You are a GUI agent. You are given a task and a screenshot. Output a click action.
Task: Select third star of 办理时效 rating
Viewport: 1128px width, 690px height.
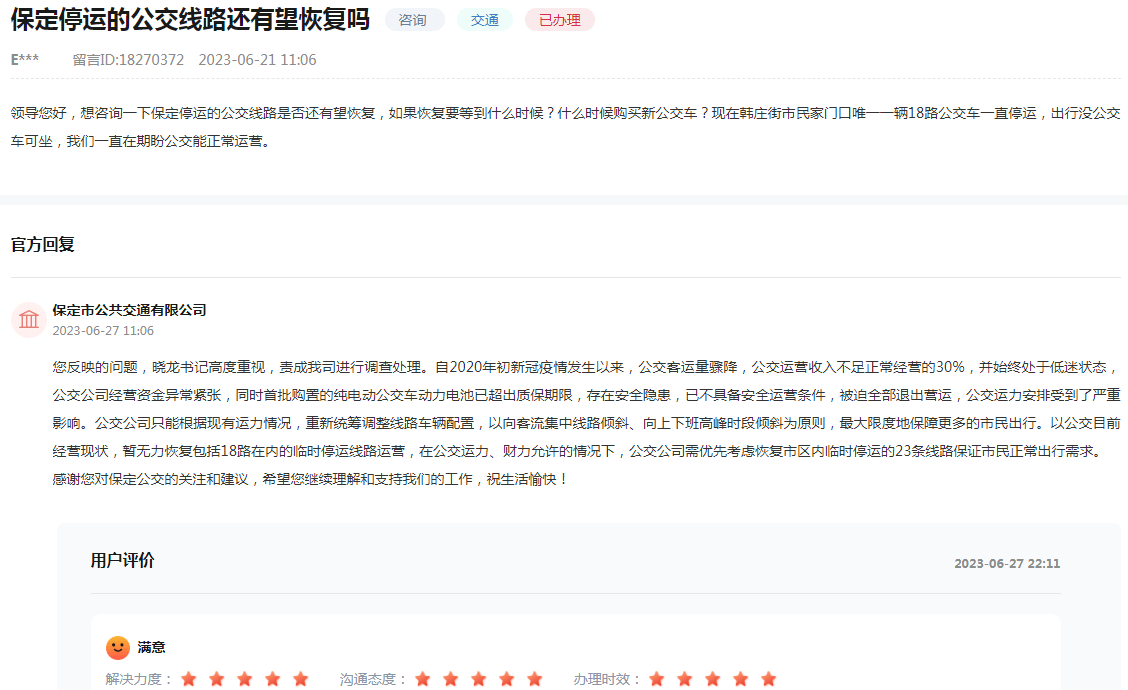click(x=713, y=679)
